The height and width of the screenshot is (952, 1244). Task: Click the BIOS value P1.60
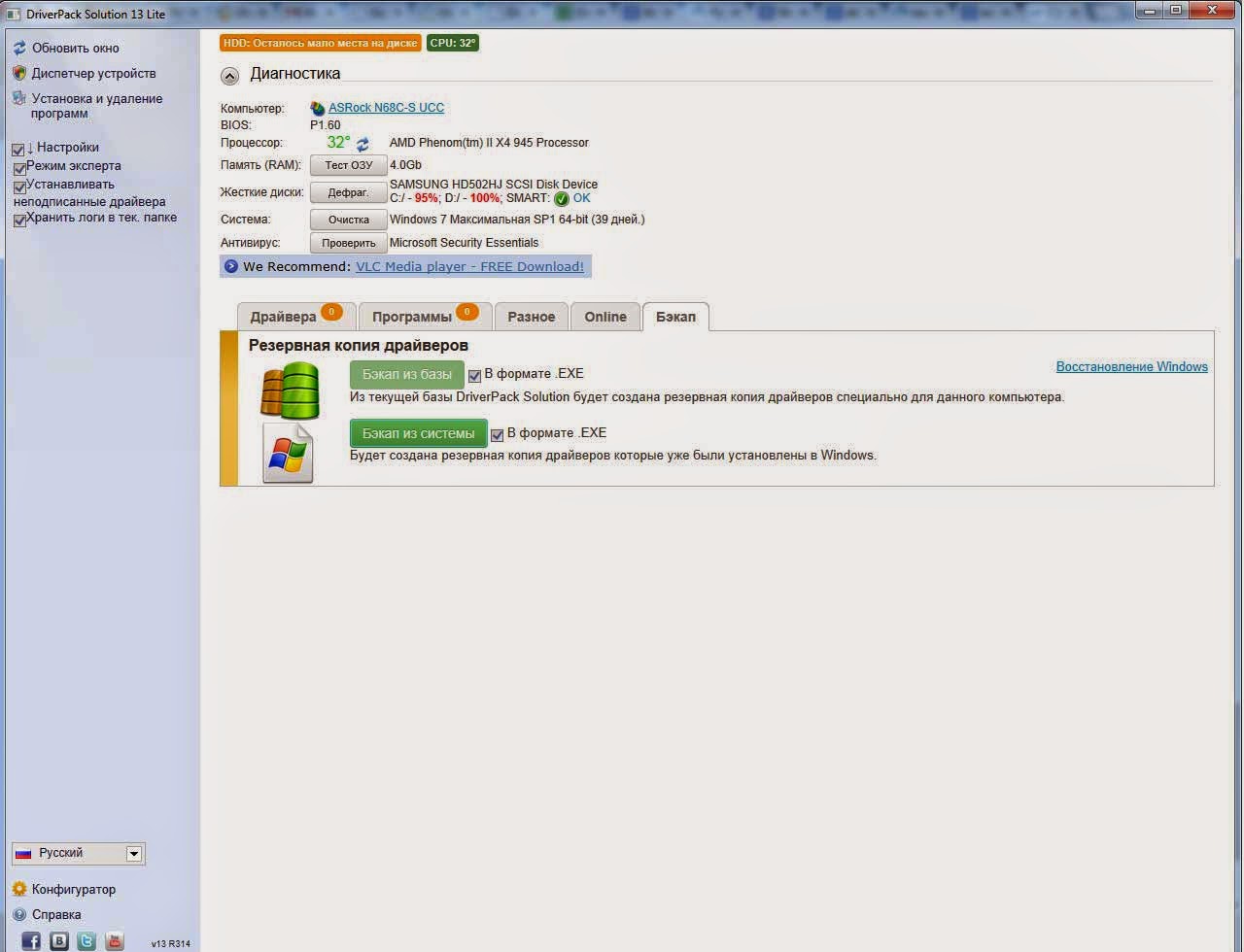pyautogui.click(x=326, y=125)
